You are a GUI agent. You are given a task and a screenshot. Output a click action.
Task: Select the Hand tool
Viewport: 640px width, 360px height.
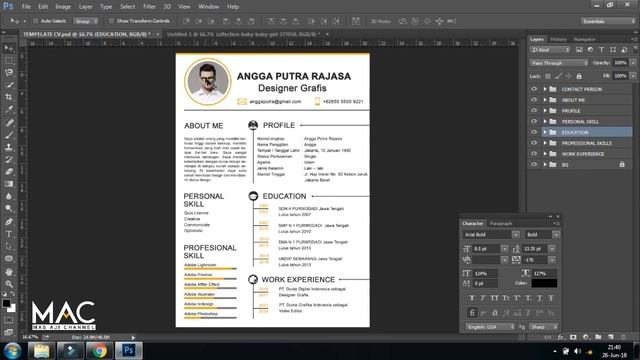[9, 271]
